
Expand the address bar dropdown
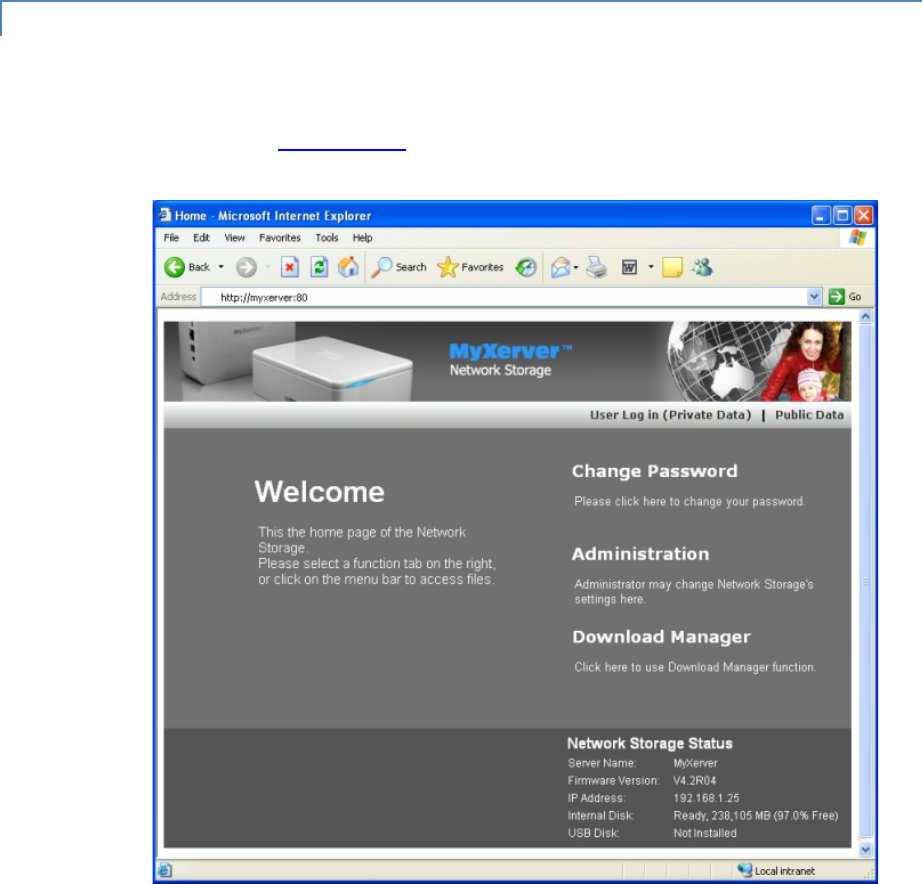[x=814, y=297]
